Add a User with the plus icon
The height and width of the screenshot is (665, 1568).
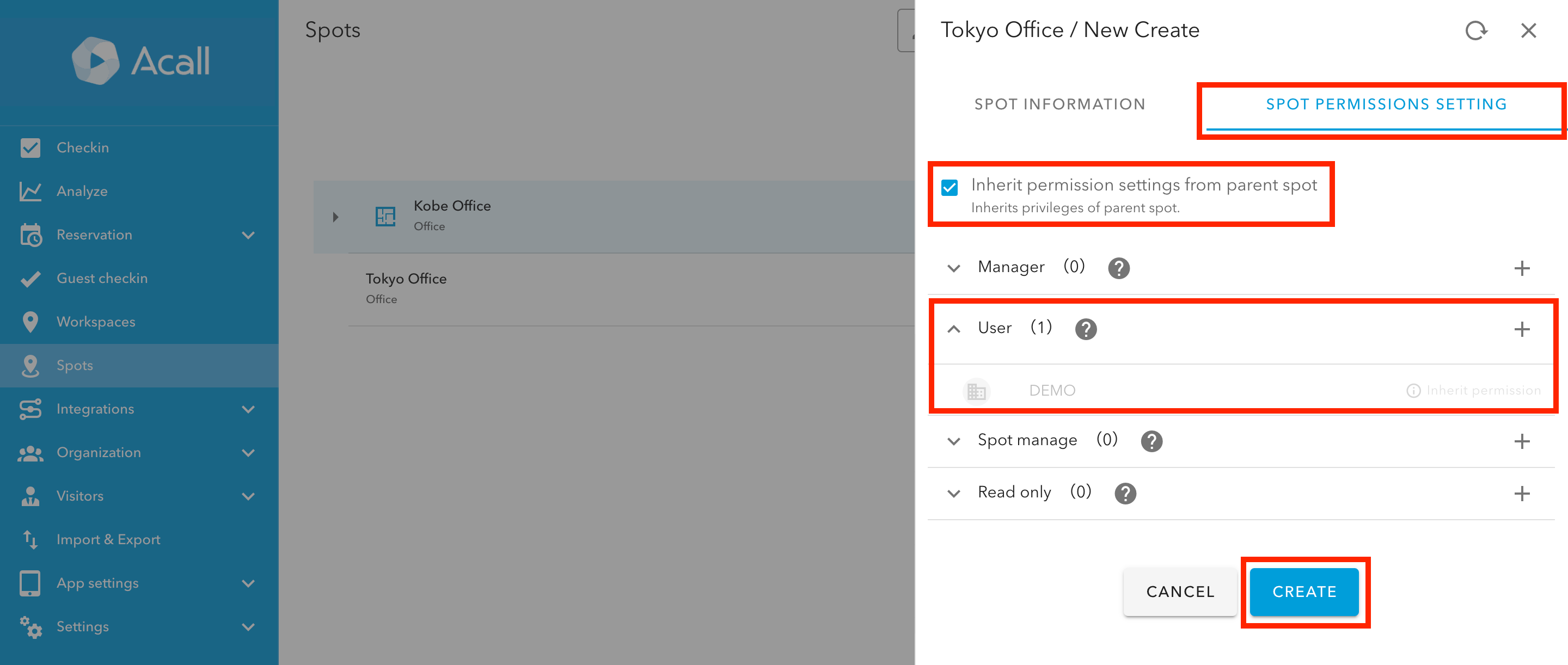[1521, 329]
